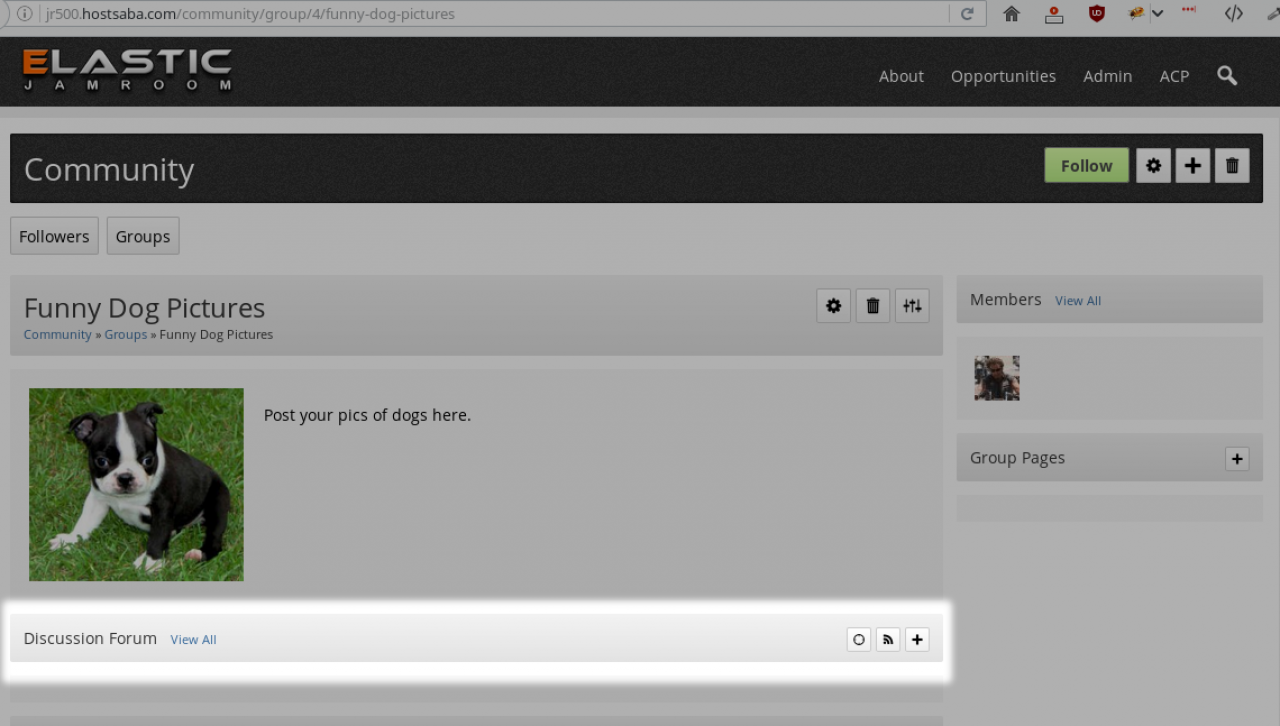Click the red dots password extension icon
Image resolution: width=1280 pixels, height=726 pixels.
[x=1189, y=10]
